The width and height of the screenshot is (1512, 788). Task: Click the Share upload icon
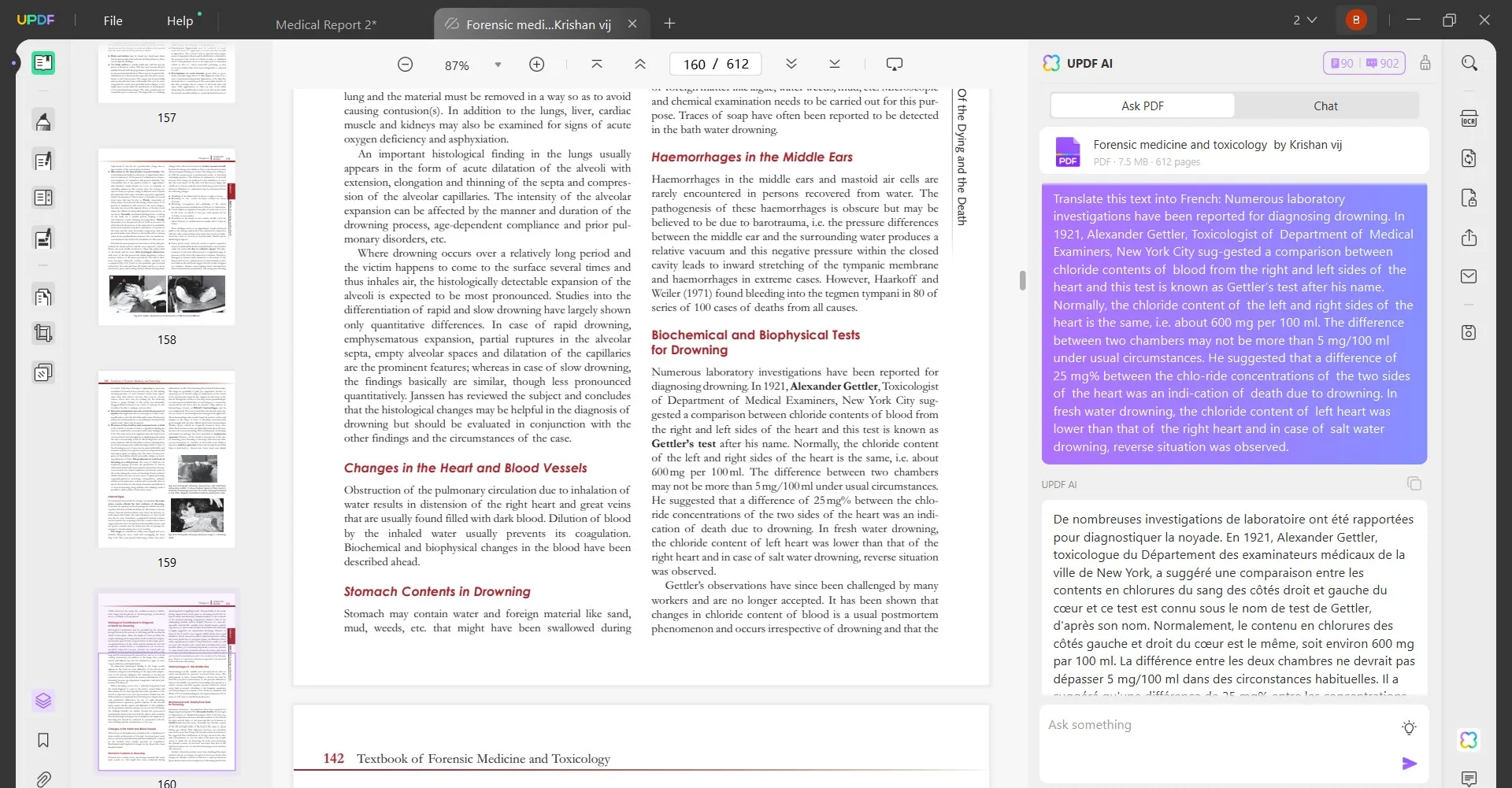click(x=1469, y=238)
